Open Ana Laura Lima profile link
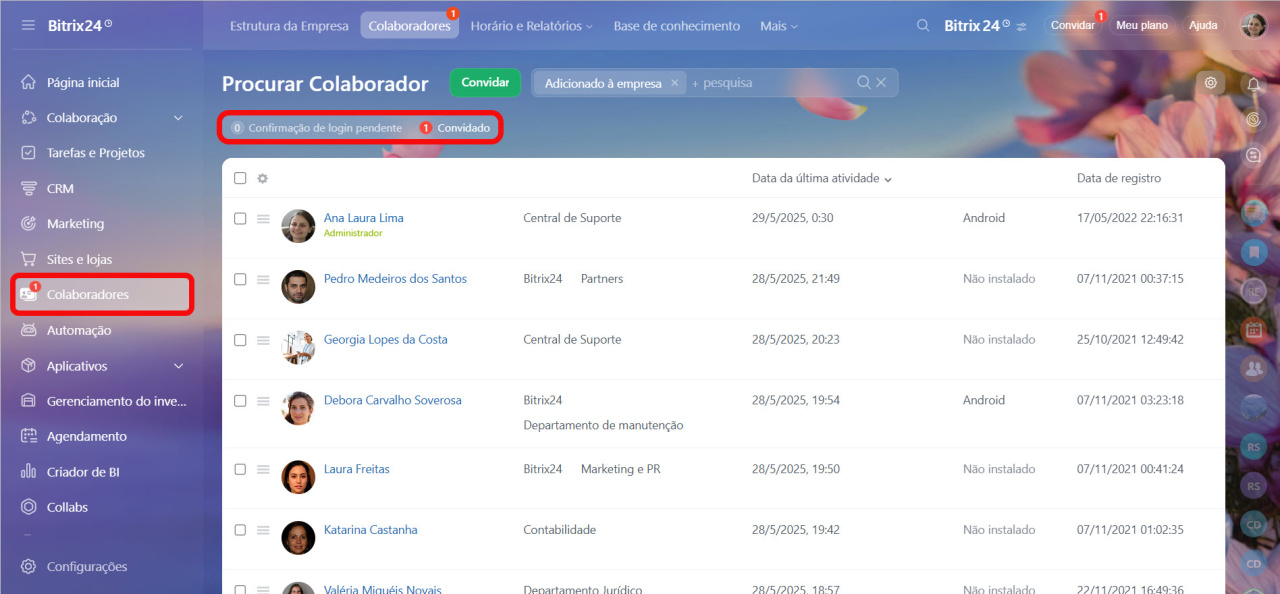The image size is (1280, 594). click(x=364, y=218)
